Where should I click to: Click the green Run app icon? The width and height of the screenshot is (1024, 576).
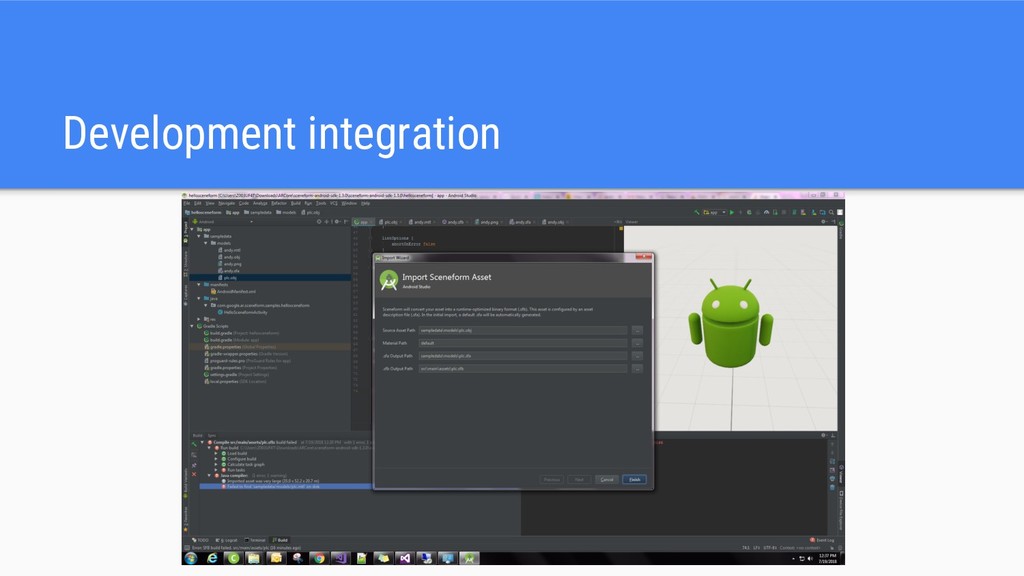point(731,212)
